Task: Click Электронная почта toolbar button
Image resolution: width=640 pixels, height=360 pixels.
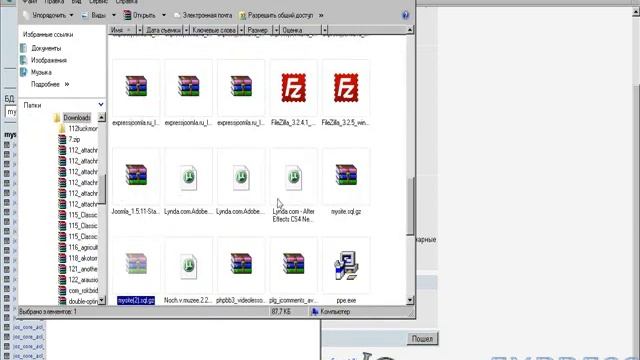Action: point(203,15)
